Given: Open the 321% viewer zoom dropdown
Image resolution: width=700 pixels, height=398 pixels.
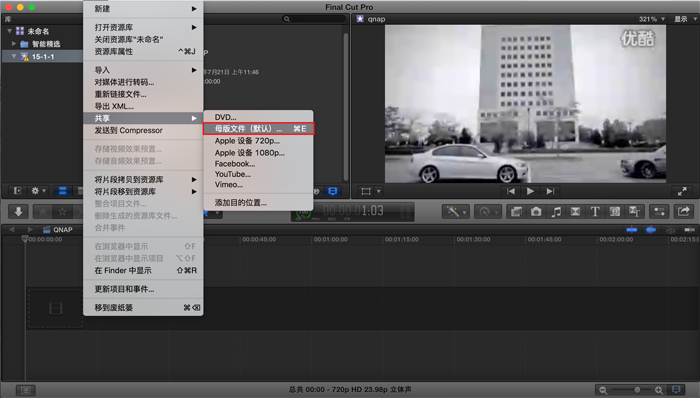Looking at the screenshot, I should pos(651,19).
